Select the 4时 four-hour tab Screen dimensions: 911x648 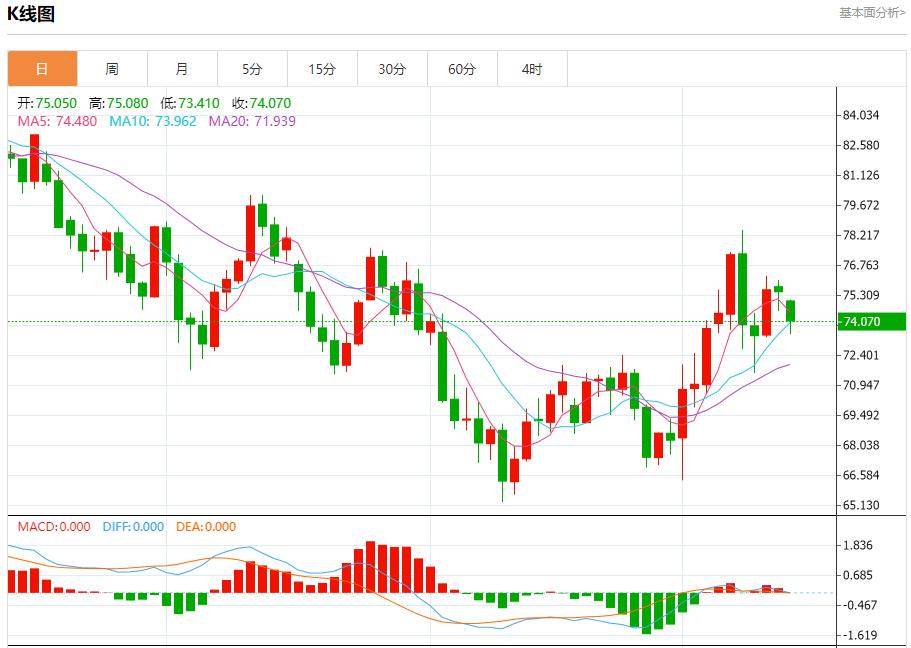[x=532, y=69]
